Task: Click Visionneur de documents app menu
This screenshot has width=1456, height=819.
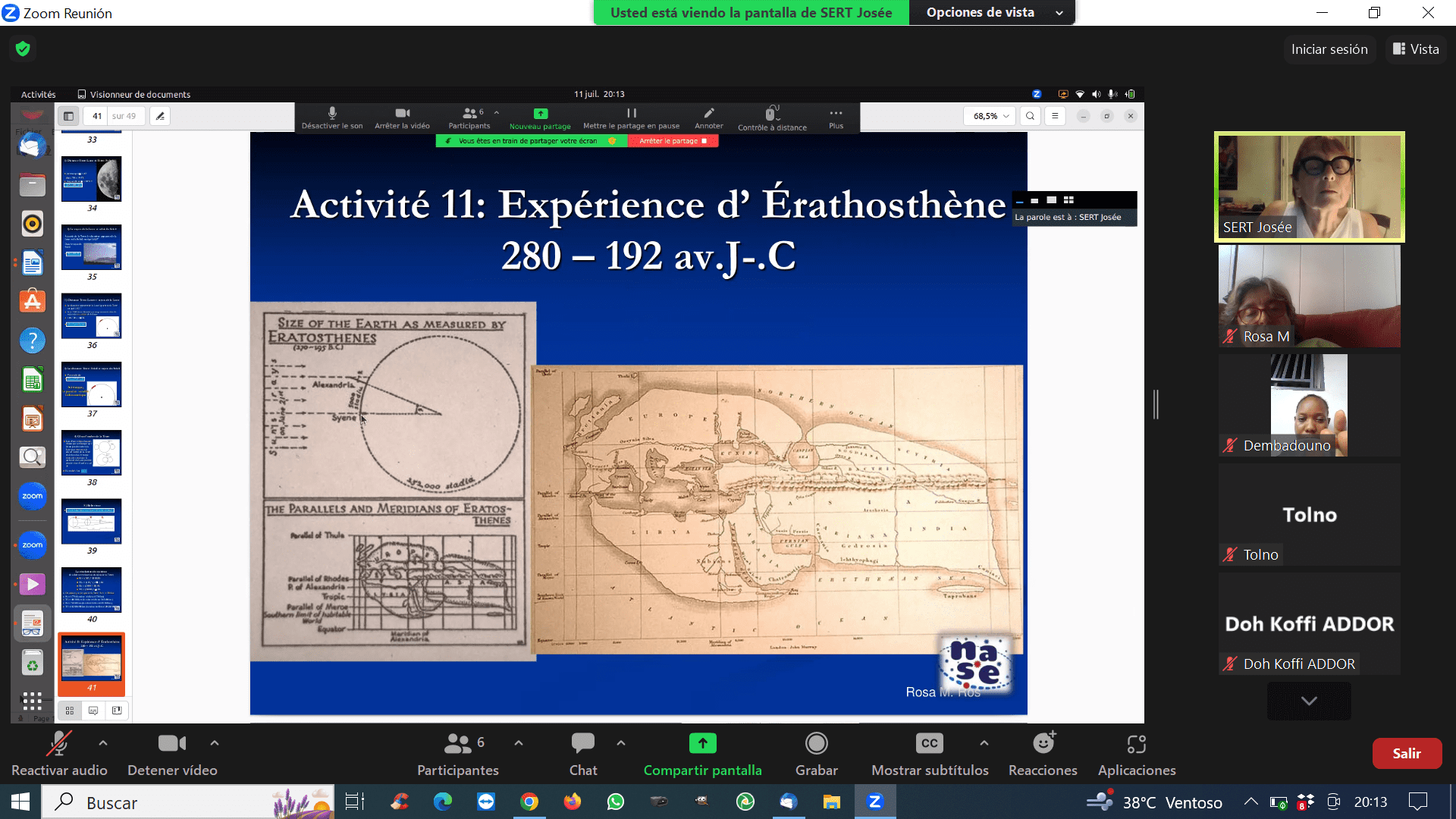Action: tap(134, 95)
